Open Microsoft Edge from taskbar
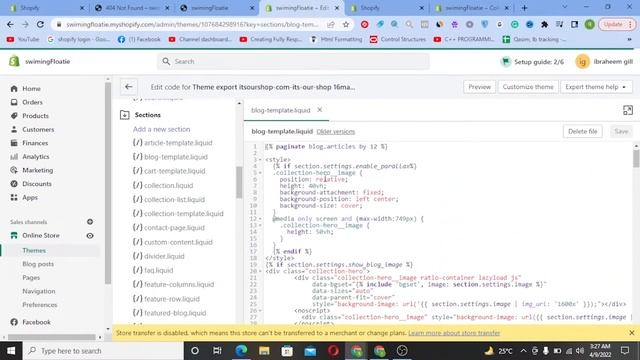 click(241, 351)
